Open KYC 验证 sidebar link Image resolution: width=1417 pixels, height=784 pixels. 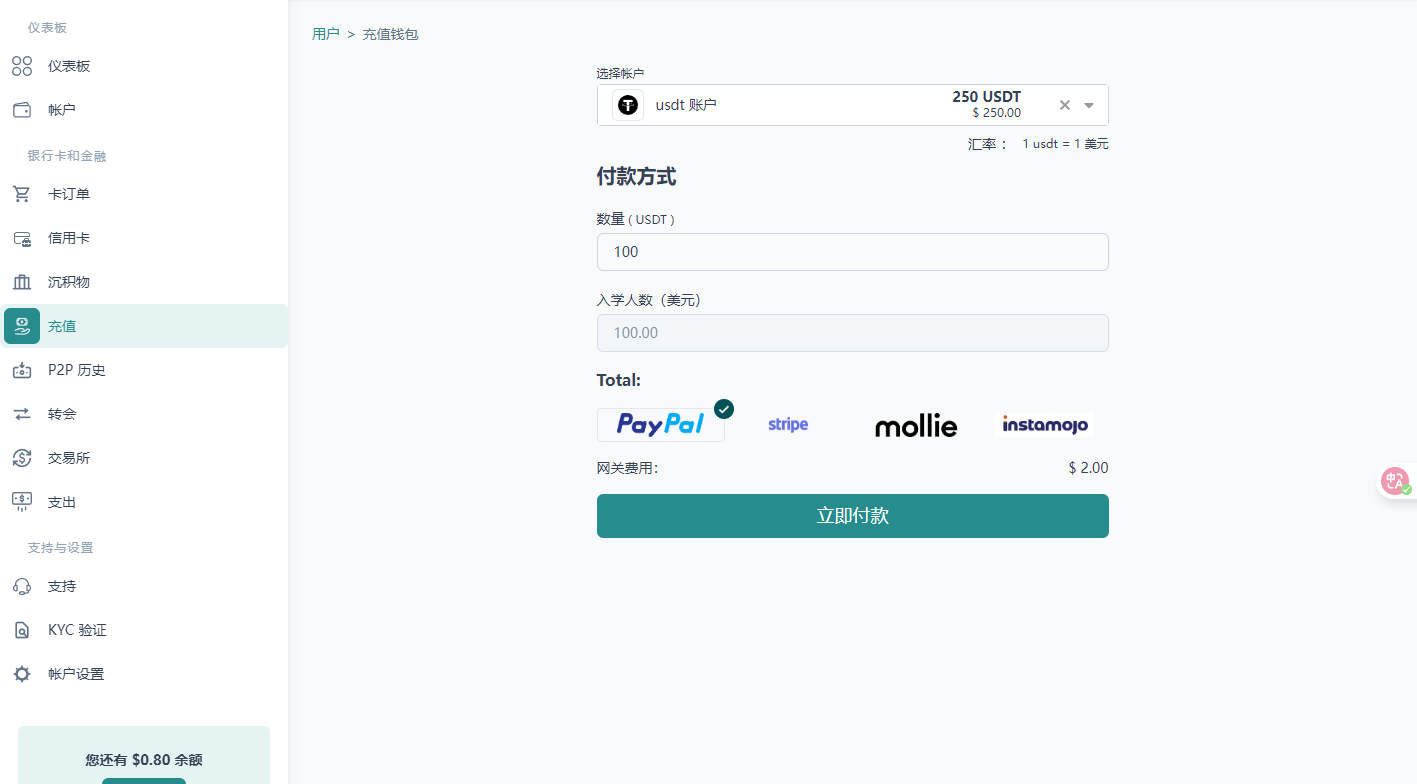[x=144, y=630]
